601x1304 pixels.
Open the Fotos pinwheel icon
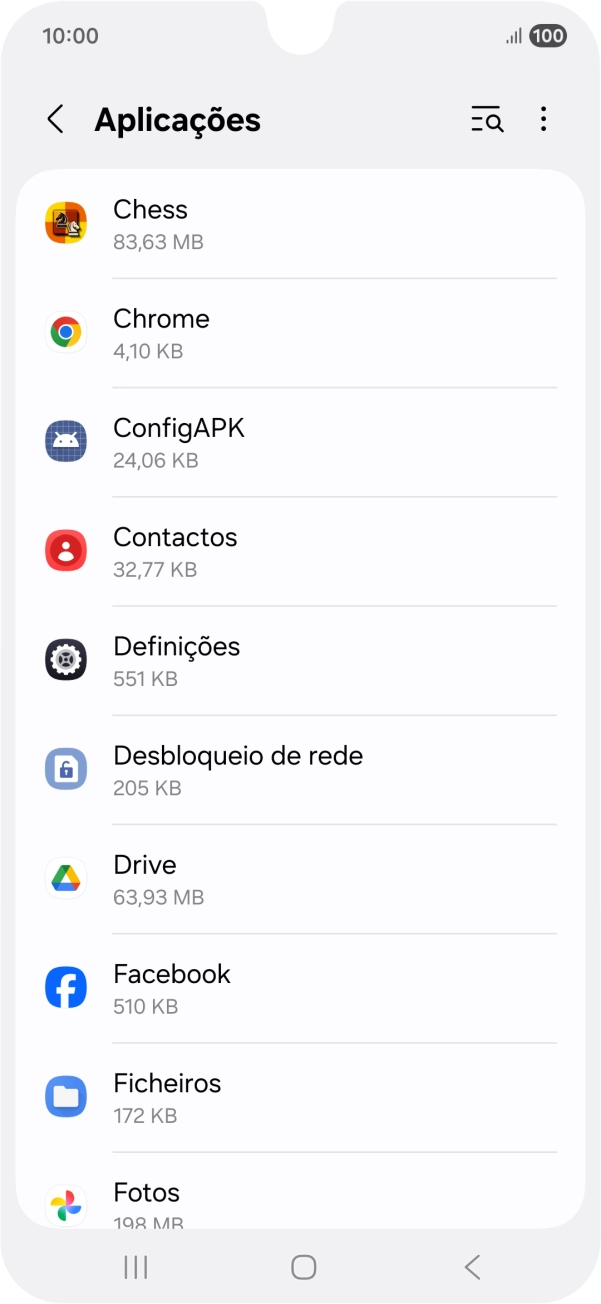[x=66, y=1205]
